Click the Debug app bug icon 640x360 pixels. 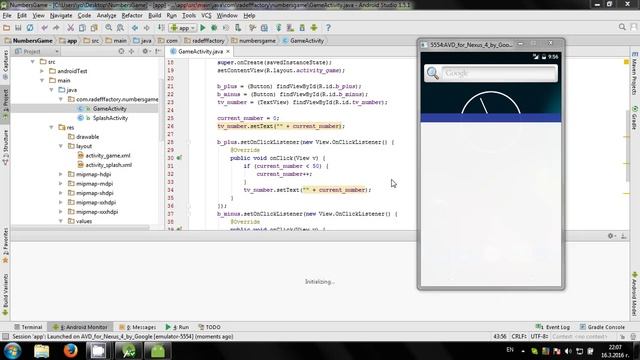214,28
